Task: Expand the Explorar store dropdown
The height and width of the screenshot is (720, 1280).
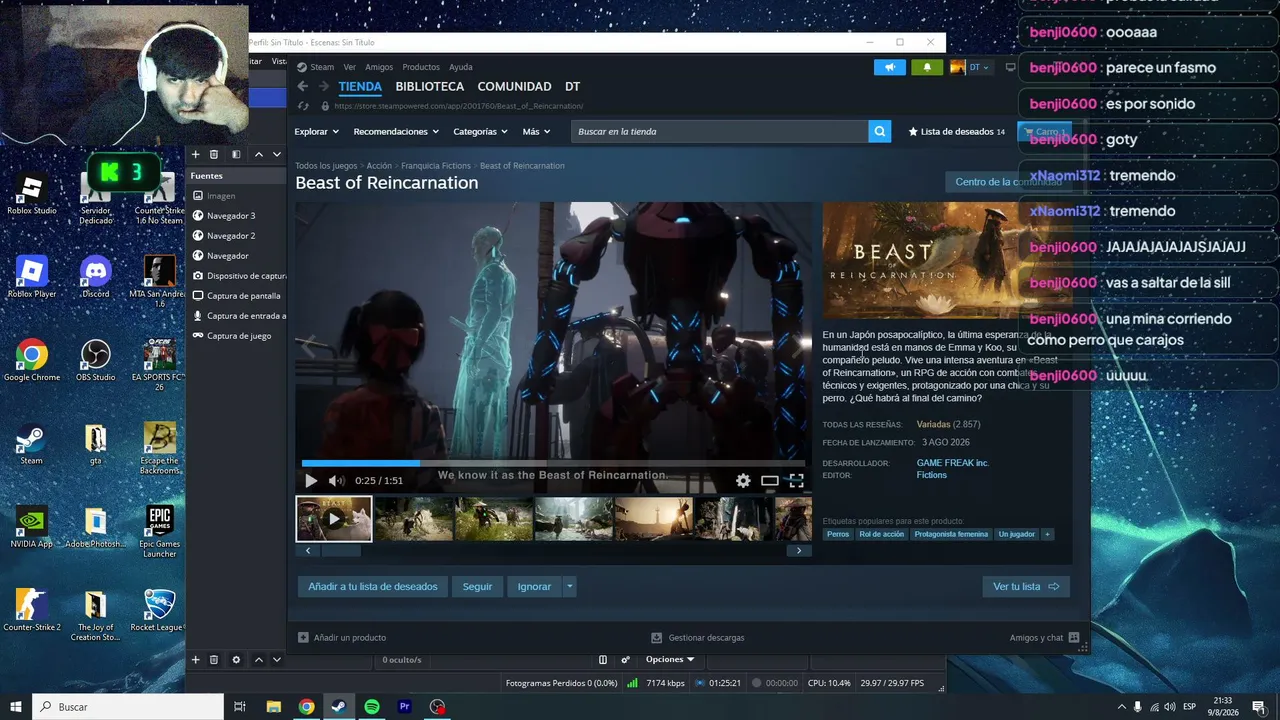Action: coord(317,131)
